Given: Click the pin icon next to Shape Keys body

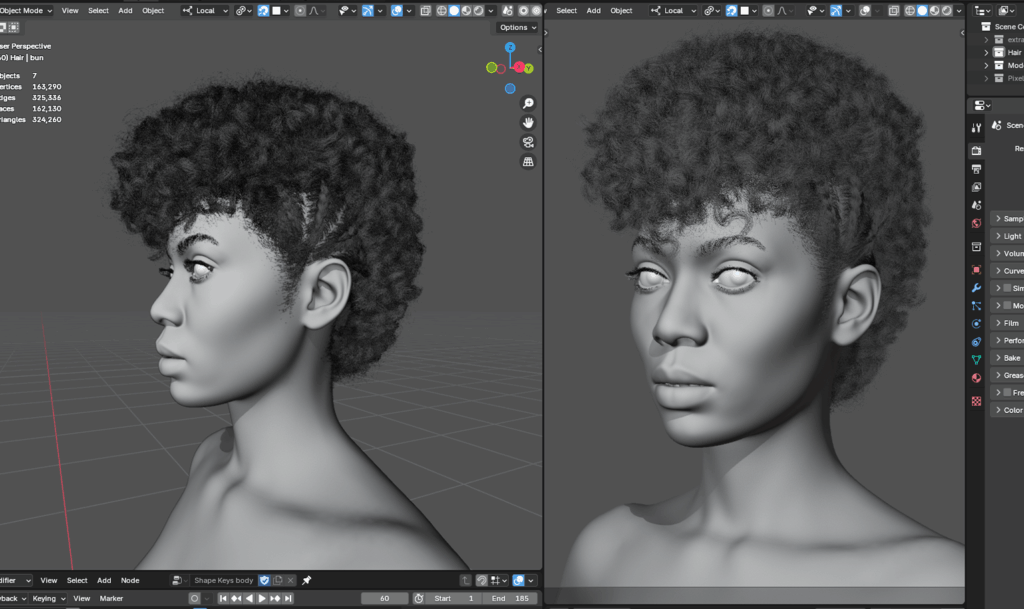Looking at the screenshot, I should pos(308,580).
